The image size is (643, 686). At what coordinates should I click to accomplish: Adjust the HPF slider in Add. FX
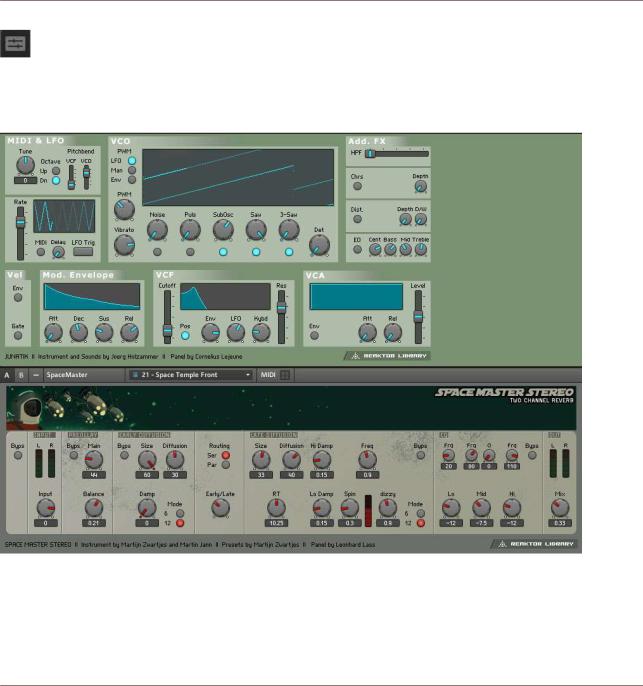click(397, 154)
